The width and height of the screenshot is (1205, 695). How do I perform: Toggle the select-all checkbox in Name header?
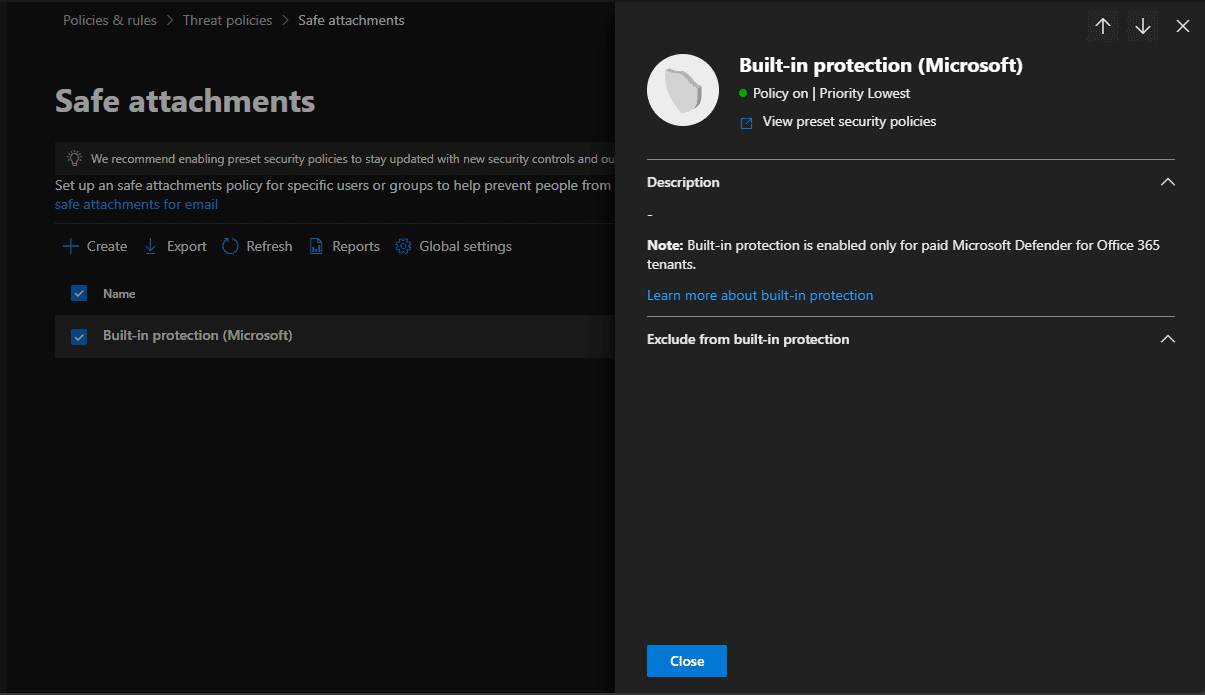[x=79, y=293]
